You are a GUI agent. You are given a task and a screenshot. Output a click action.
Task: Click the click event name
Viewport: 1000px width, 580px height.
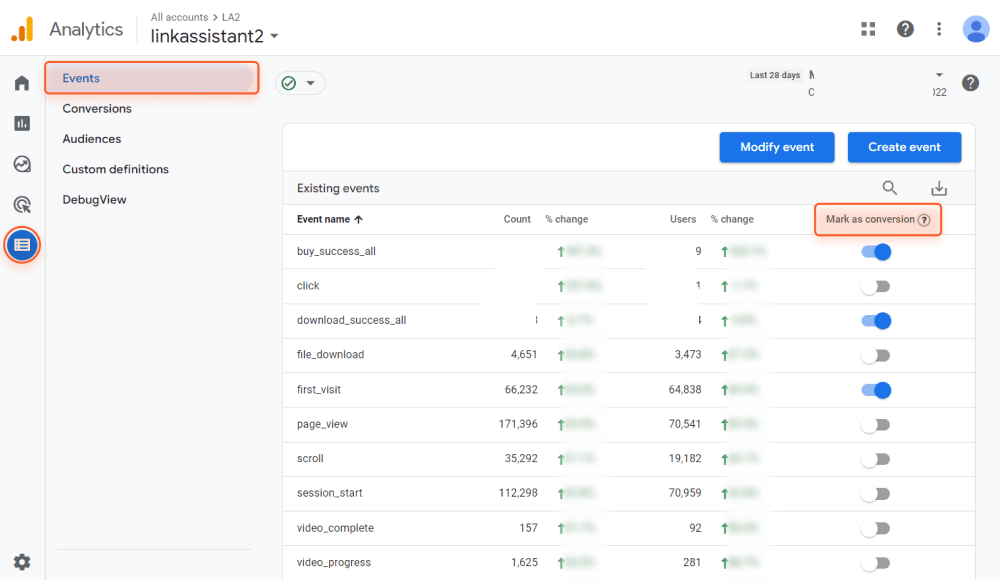coord(308,286)
